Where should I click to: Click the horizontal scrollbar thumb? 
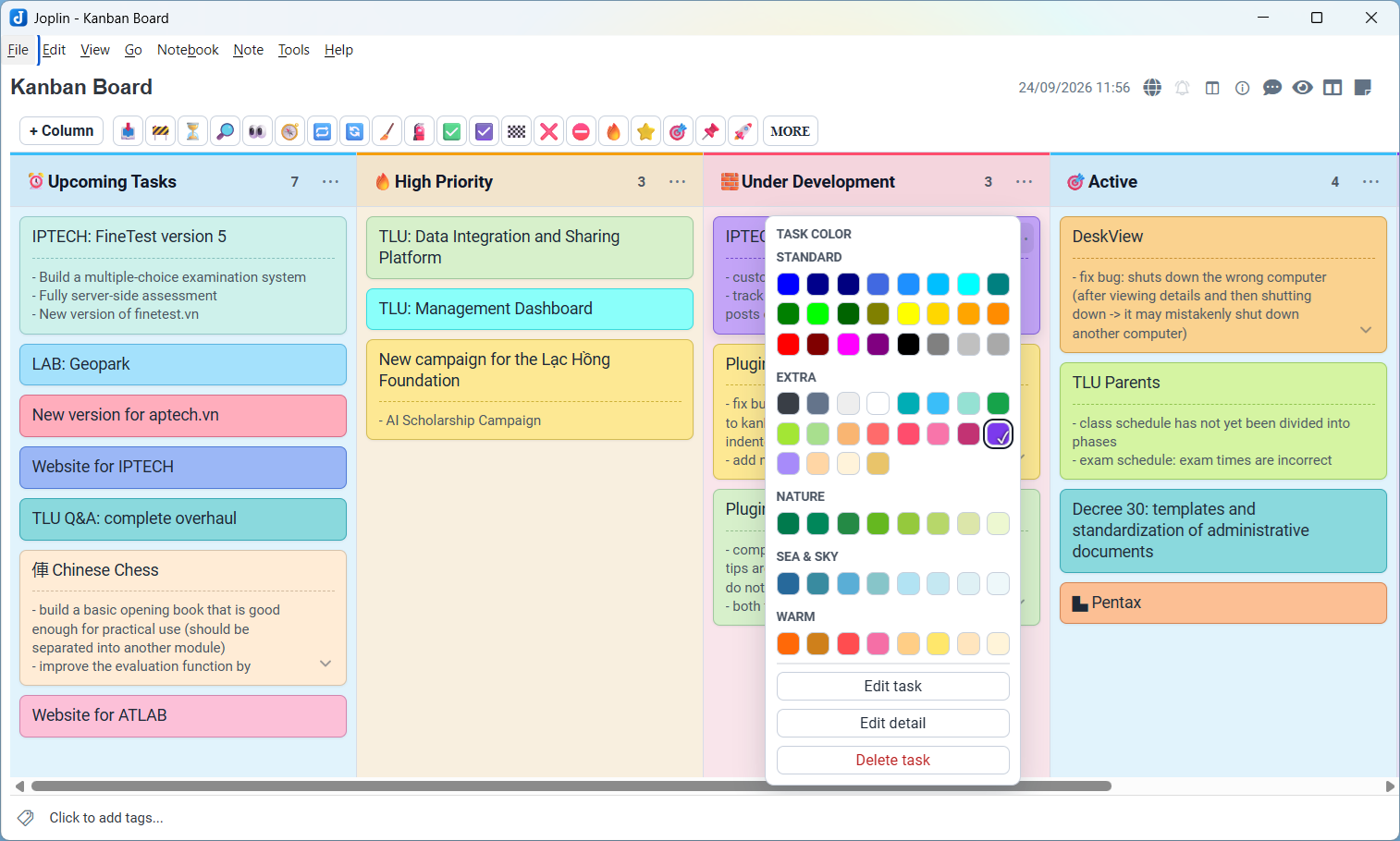pos(571,786)
